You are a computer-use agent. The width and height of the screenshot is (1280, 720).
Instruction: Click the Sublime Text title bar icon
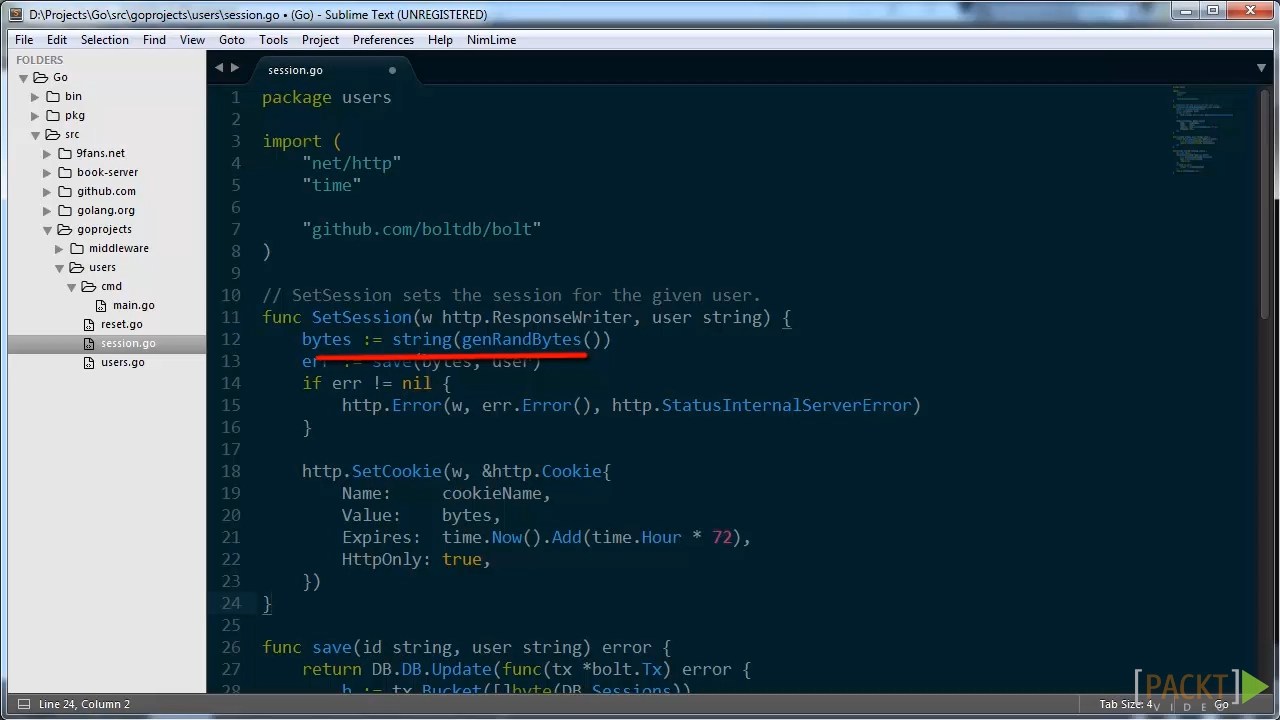click(15, 14)
